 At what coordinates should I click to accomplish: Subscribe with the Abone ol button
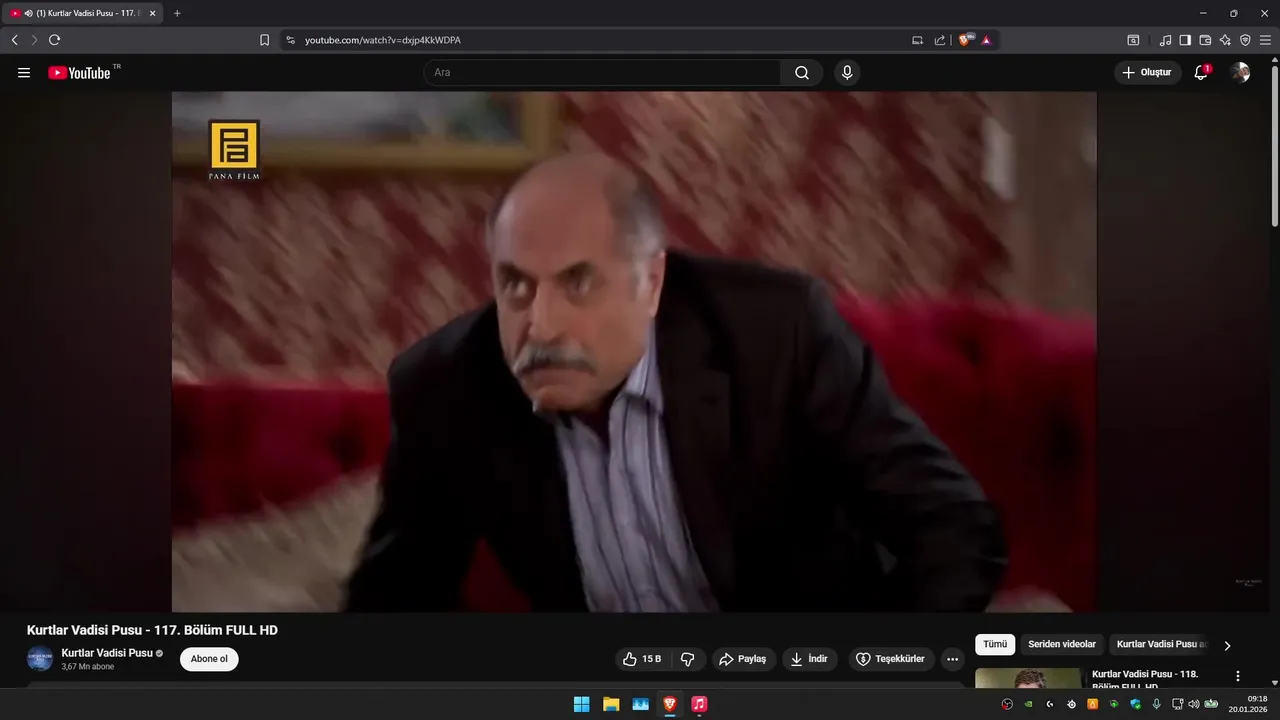click(x=209, y=659)
